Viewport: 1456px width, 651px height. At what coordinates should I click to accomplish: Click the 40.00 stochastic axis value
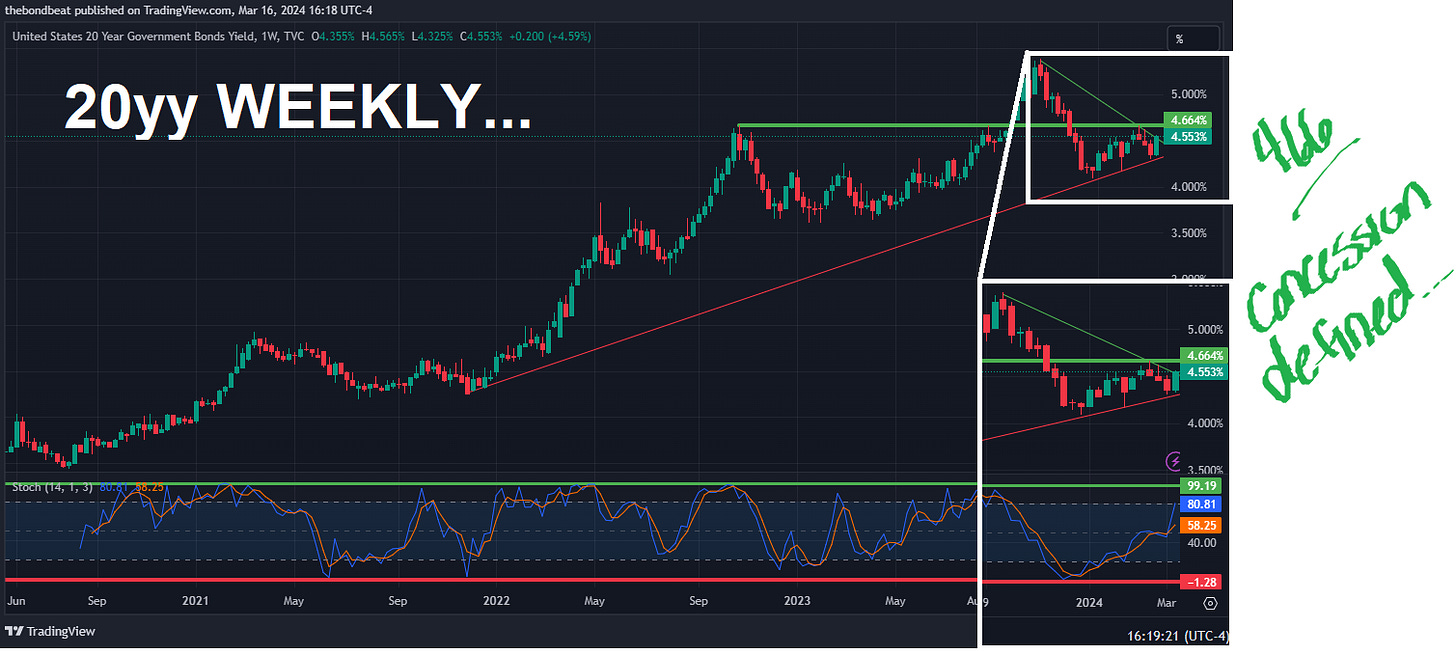1200,543
